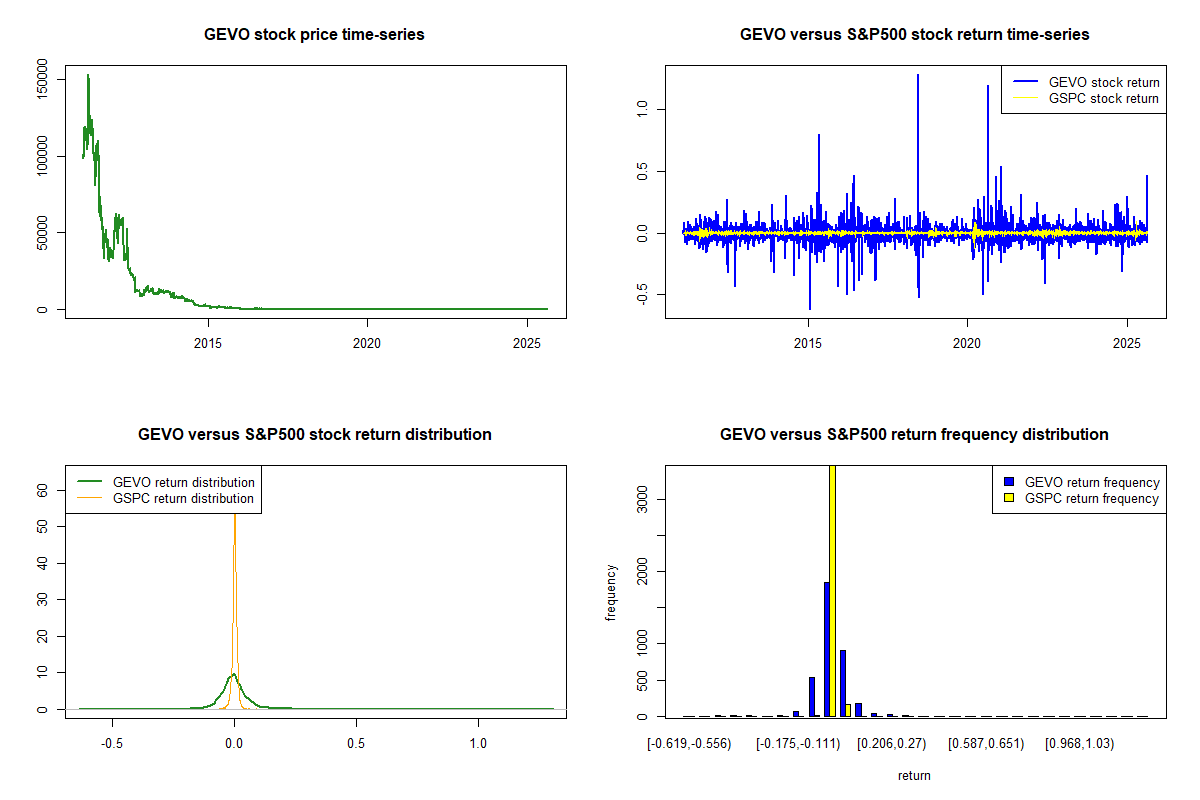Viewport: 1200px width, 800px height.
Task: Click the 'frequency' y-axis label
Action: [611, 592]
